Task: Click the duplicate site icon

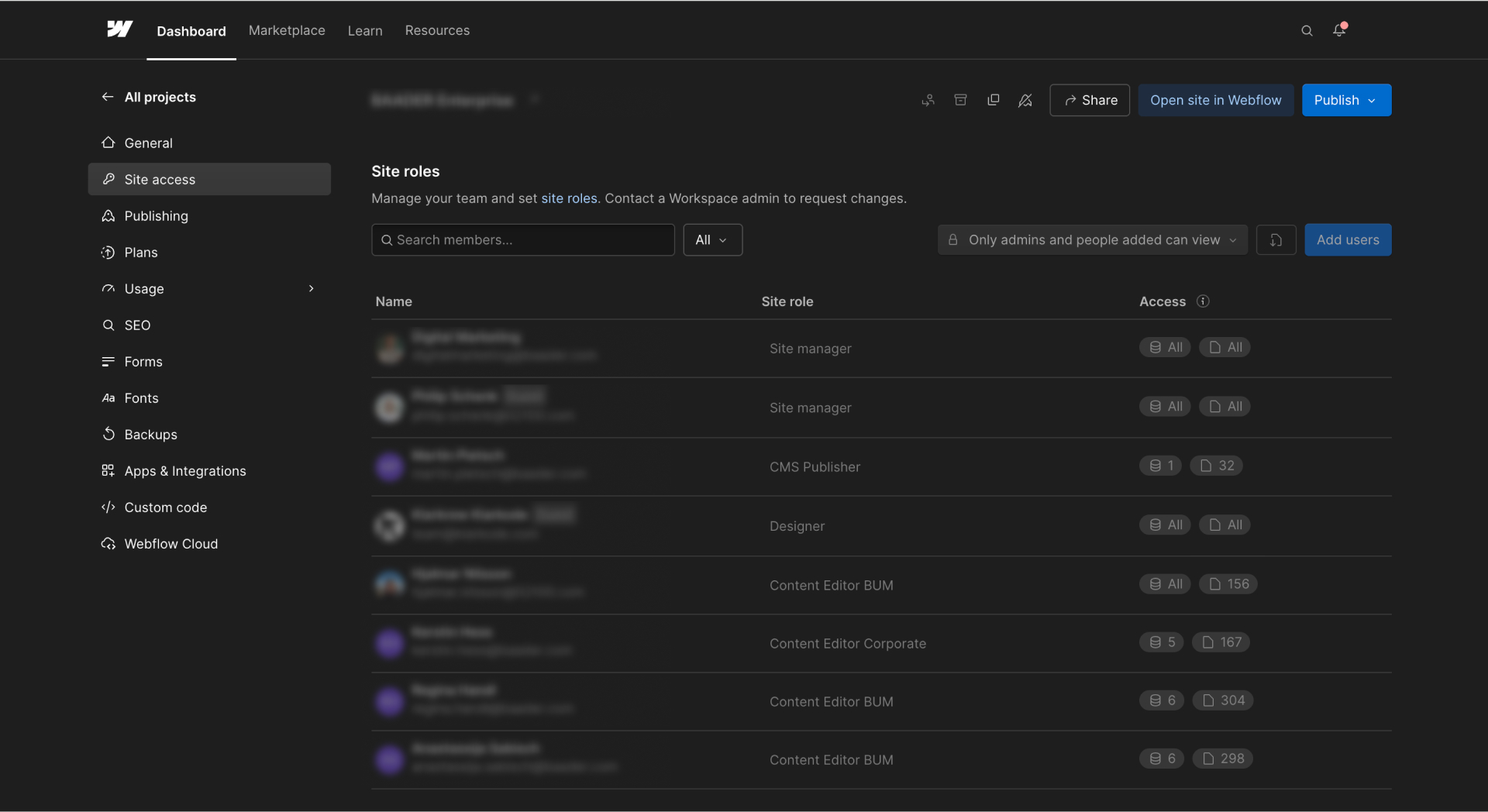Action: [x=993, y=100]
